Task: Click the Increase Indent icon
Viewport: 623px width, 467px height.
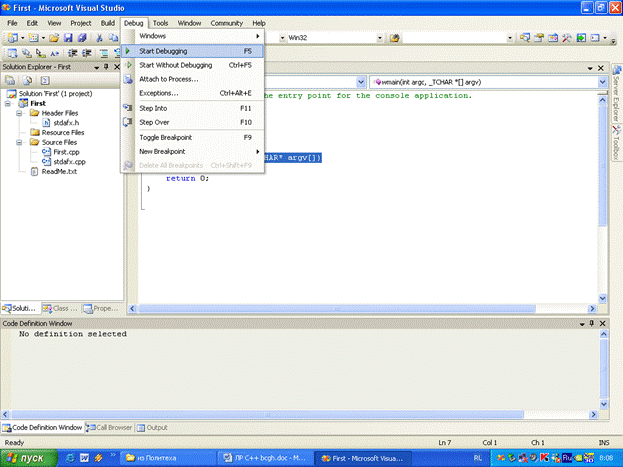Action: pyautogui.click(x=86, y=53)
